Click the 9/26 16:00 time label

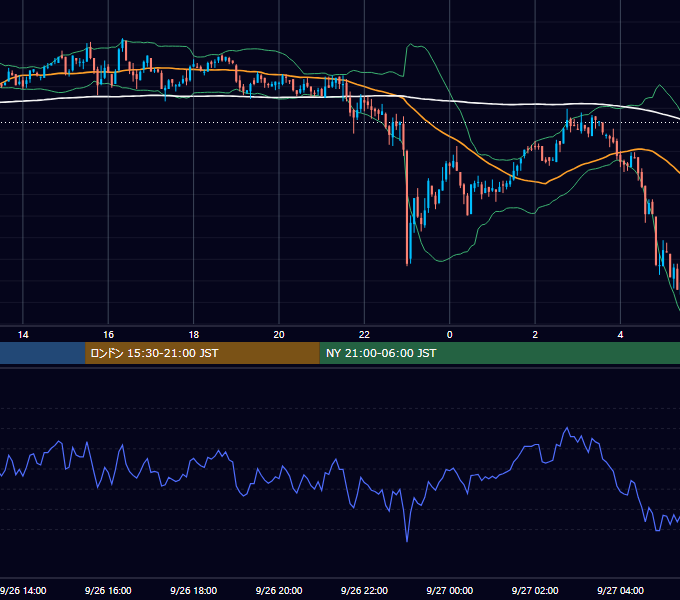pyautogui.click(x=108, y=590)
